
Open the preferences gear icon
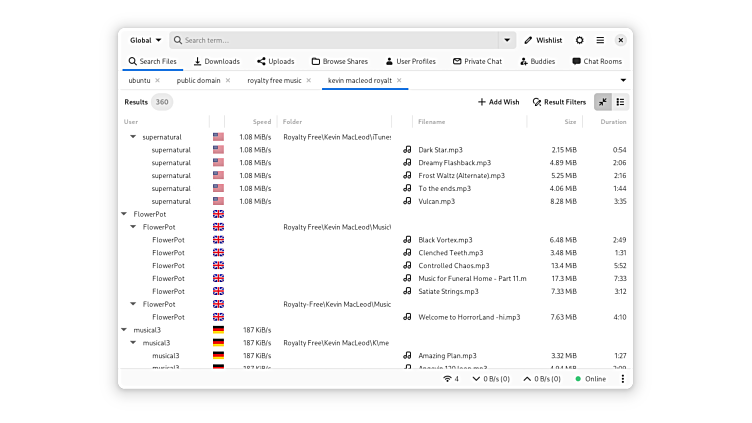(x=580, y=40)
